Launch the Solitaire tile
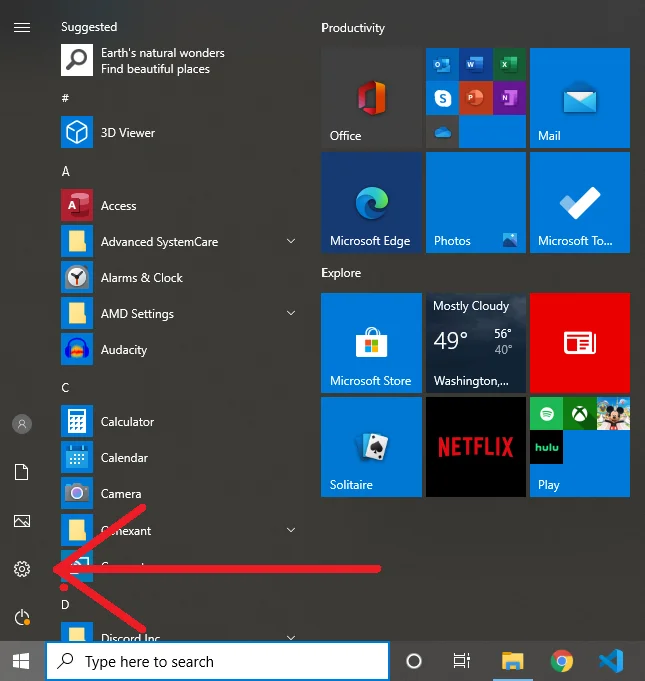This screenshot has height=681, width=645. pos(371,447)
